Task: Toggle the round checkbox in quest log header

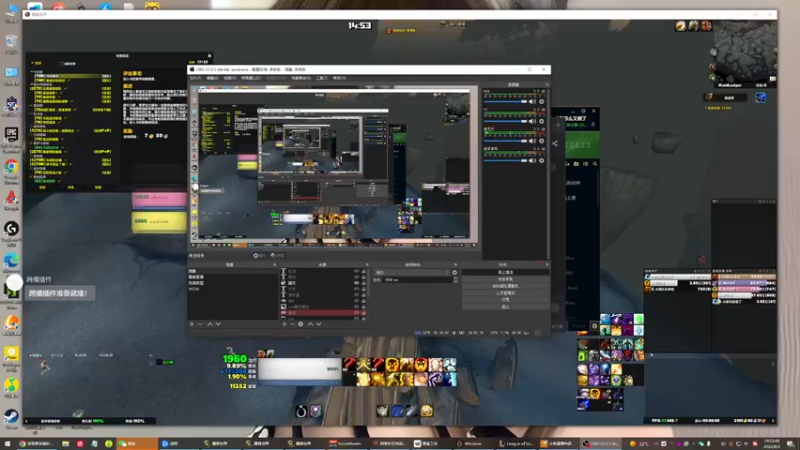Action: pos(61,63)
